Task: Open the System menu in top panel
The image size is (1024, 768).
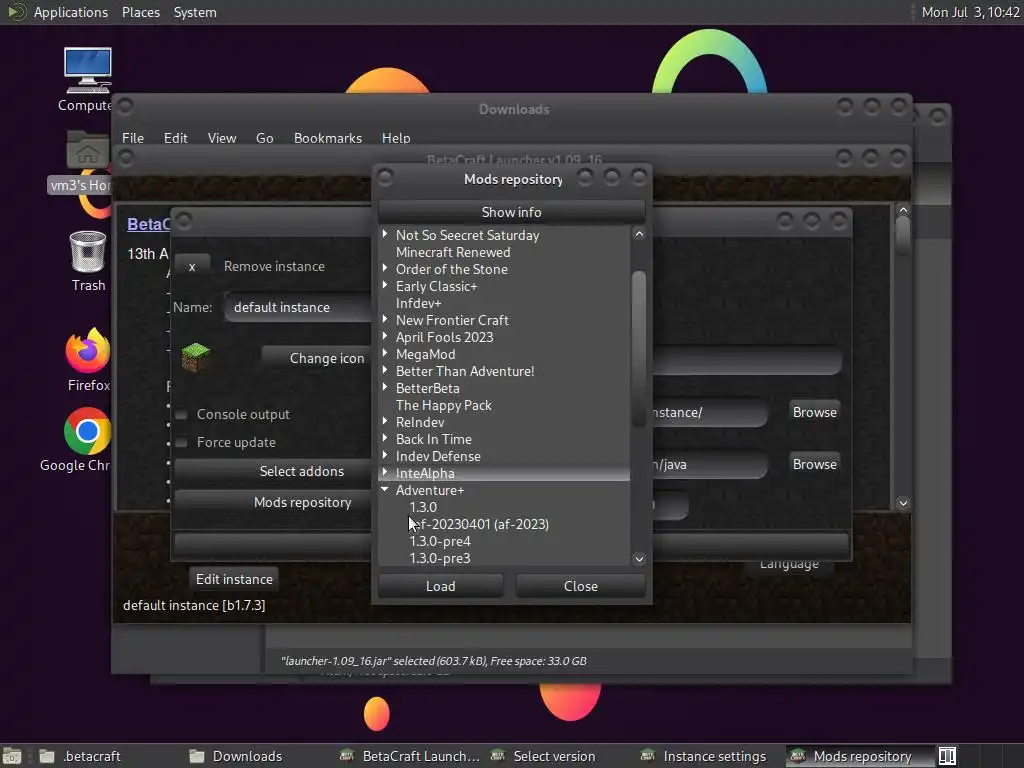Action: click(195, 12)
